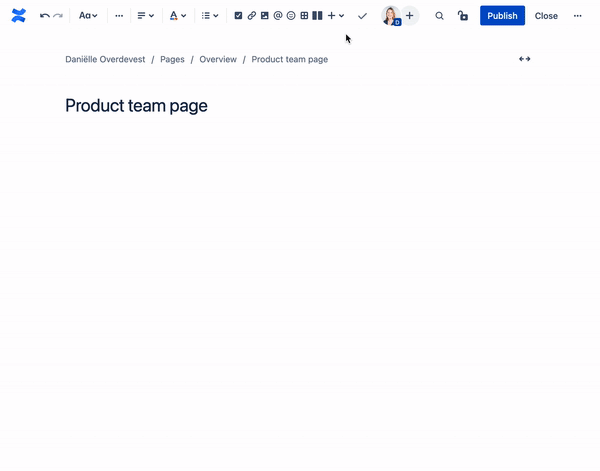Screen dimensions: 600x471
Task: Insert a table
Action: pyautogui.click(x=304, y=16)
